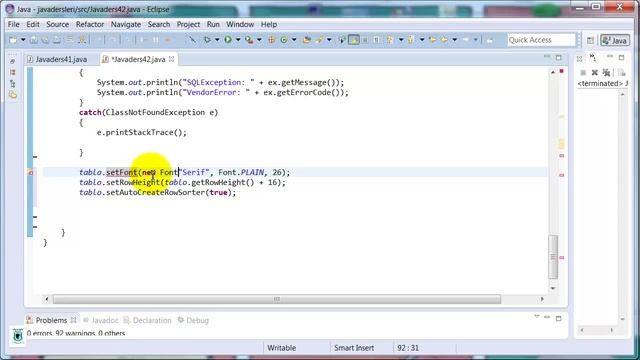The width and height of the screenshot is (640, 360).
Task: Click the Back navigation arrow icon
Action: (444, 40)
